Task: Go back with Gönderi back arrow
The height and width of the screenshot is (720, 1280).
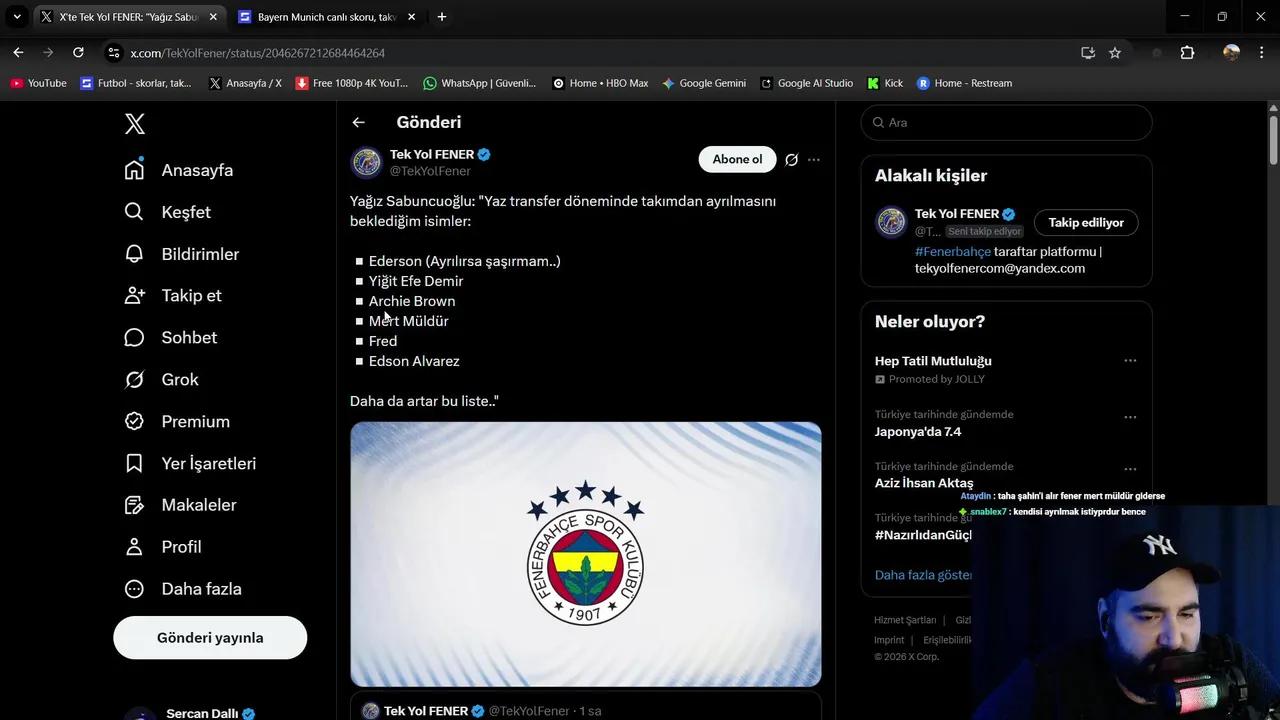Action: [x=358, y=122]
